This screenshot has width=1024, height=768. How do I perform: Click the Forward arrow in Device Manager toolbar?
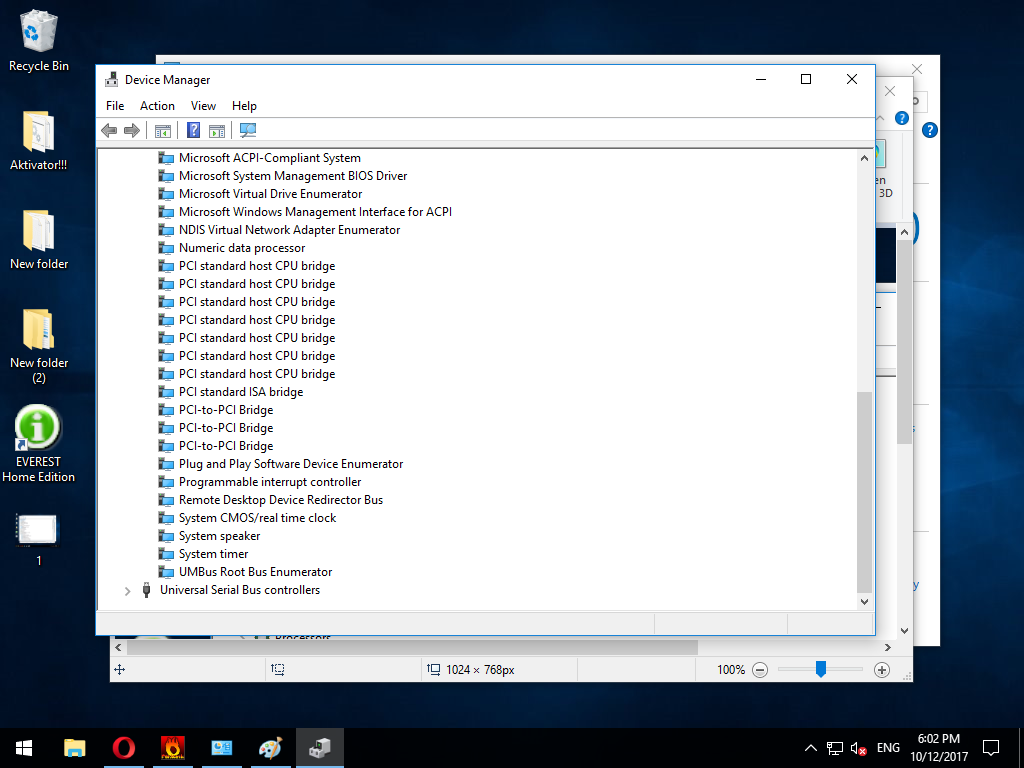(x=132, y=130)
